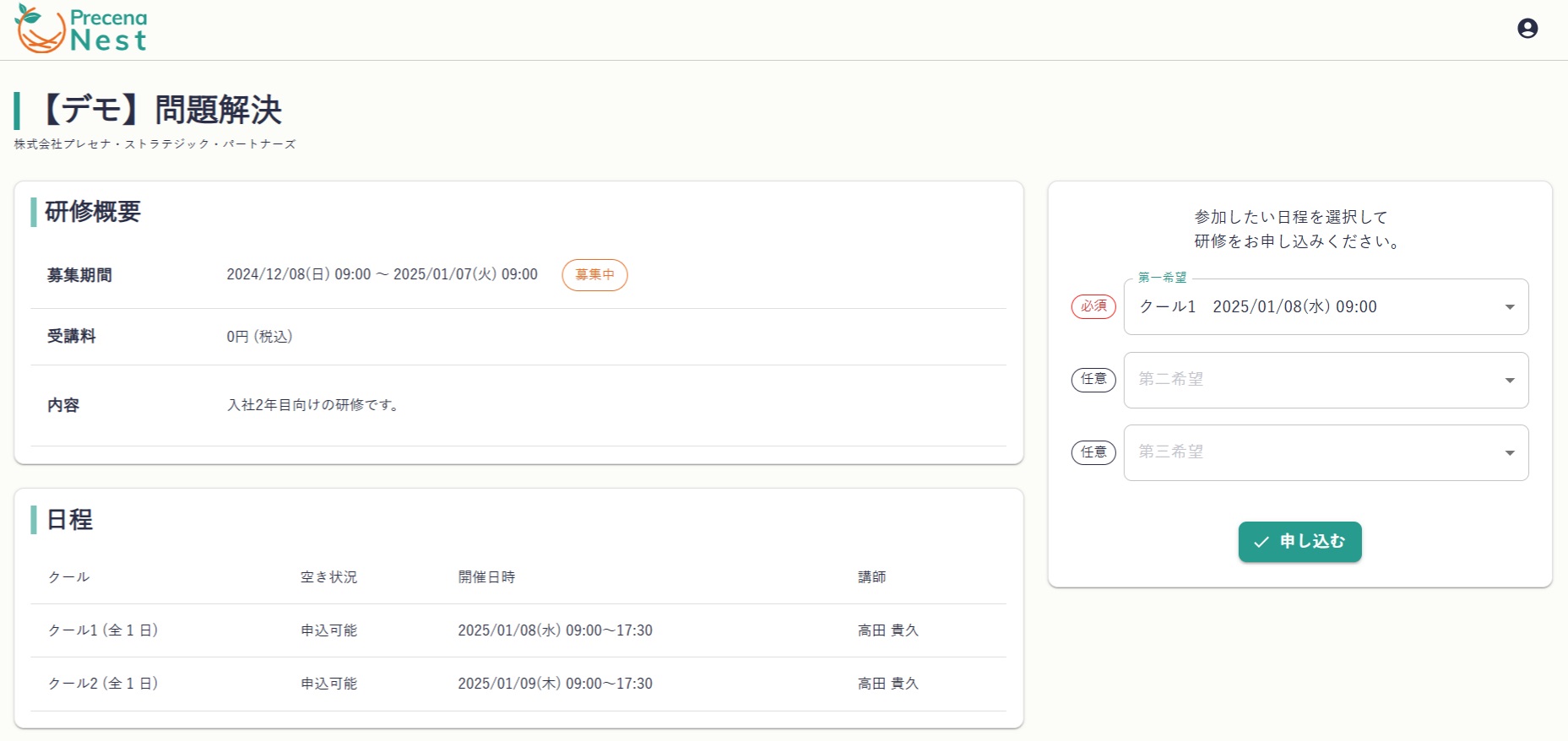
Task: Open the 第二希望 dropdown arrow
Action: [1510, 381]
